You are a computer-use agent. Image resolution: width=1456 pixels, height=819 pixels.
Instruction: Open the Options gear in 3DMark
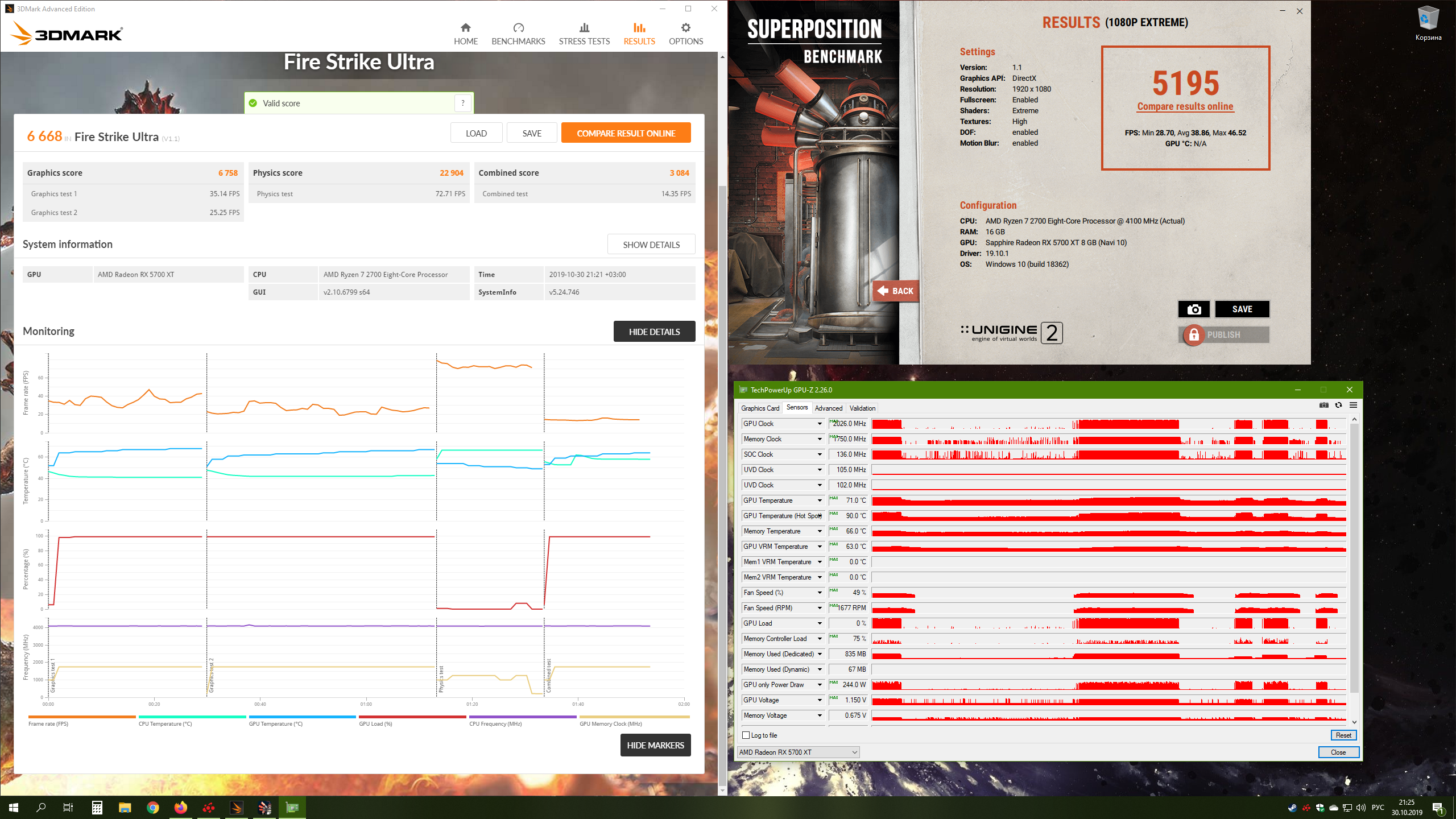pos(685,28)
